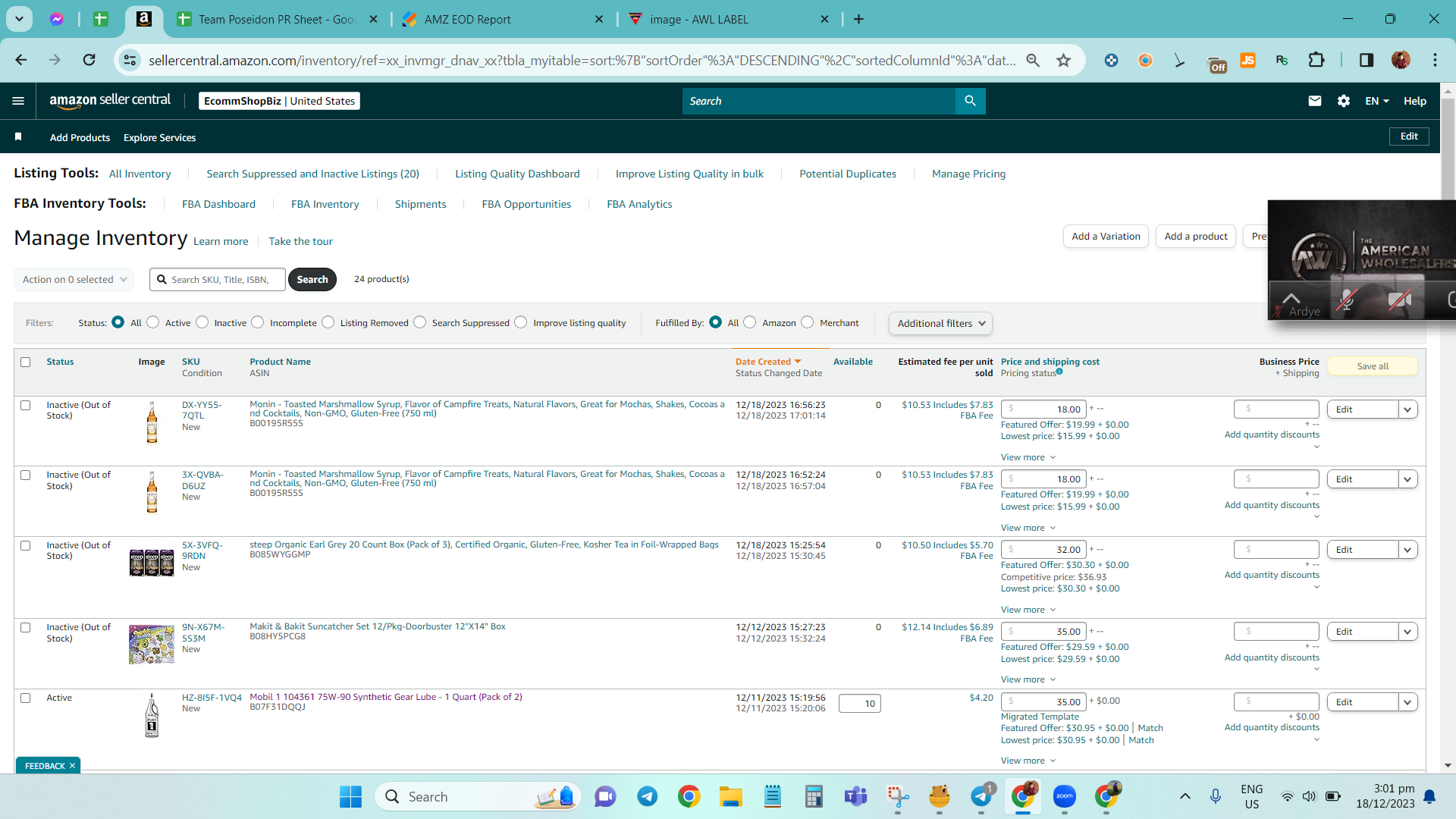
Task: Open the Seller Central hamburger menu
Action: click(18, 101)
